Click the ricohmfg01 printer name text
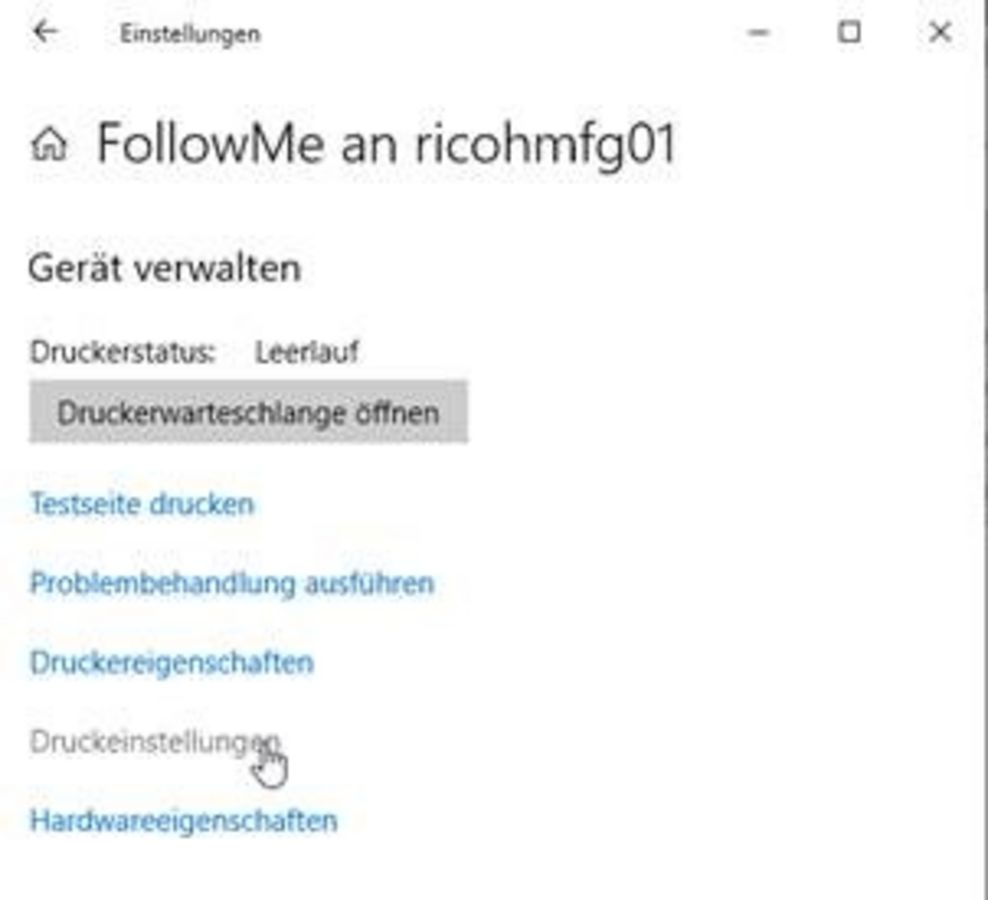Viewport: 988px width, 900px height. [546, 145]
